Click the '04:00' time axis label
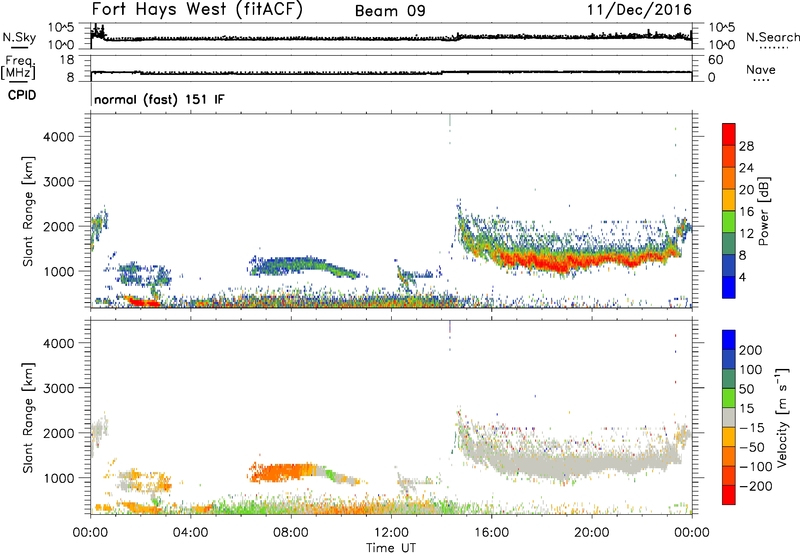 190,533
